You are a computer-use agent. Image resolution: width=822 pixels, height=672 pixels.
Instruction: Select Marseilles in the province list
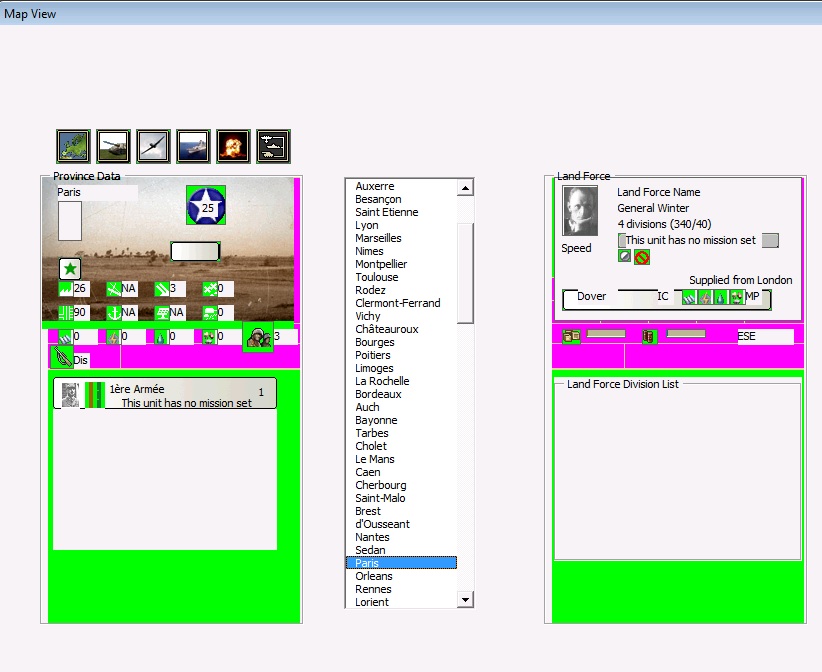[378, 238]
